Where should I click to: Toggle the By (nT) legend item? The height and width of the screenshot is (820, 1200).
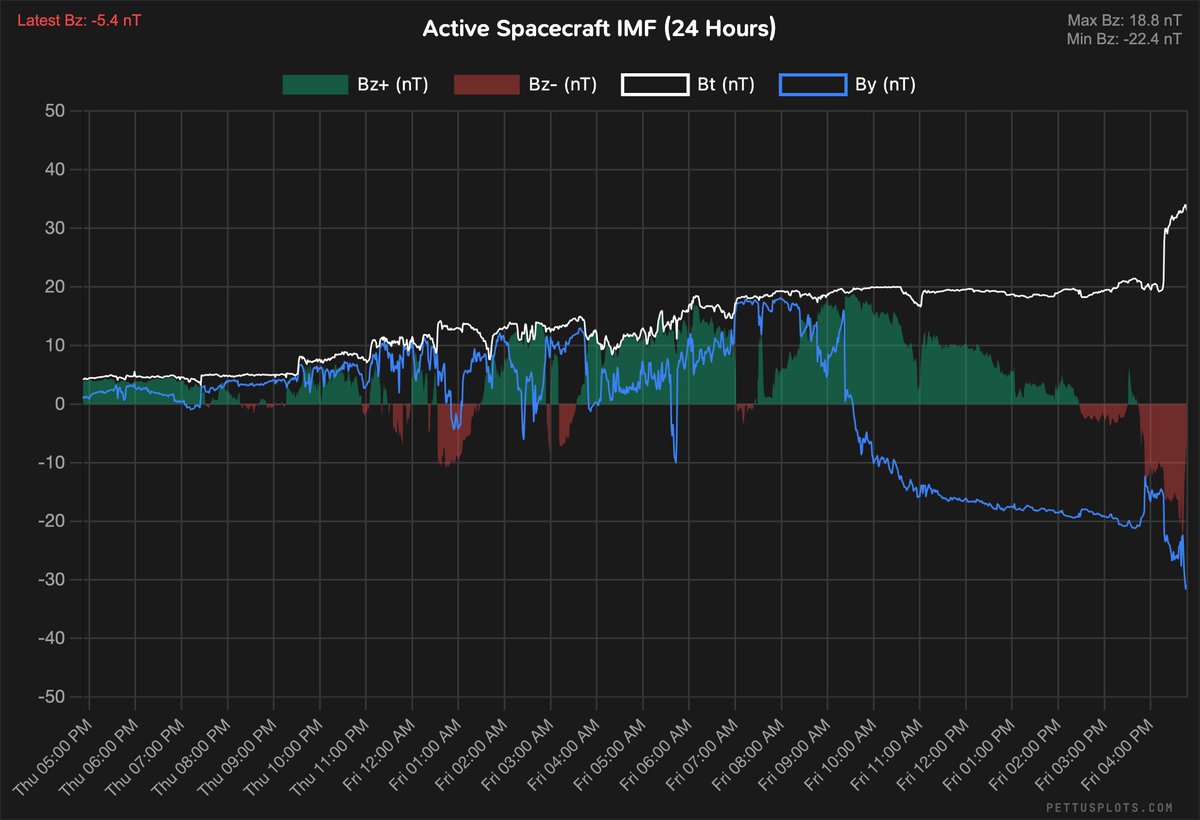click(846, 85)
